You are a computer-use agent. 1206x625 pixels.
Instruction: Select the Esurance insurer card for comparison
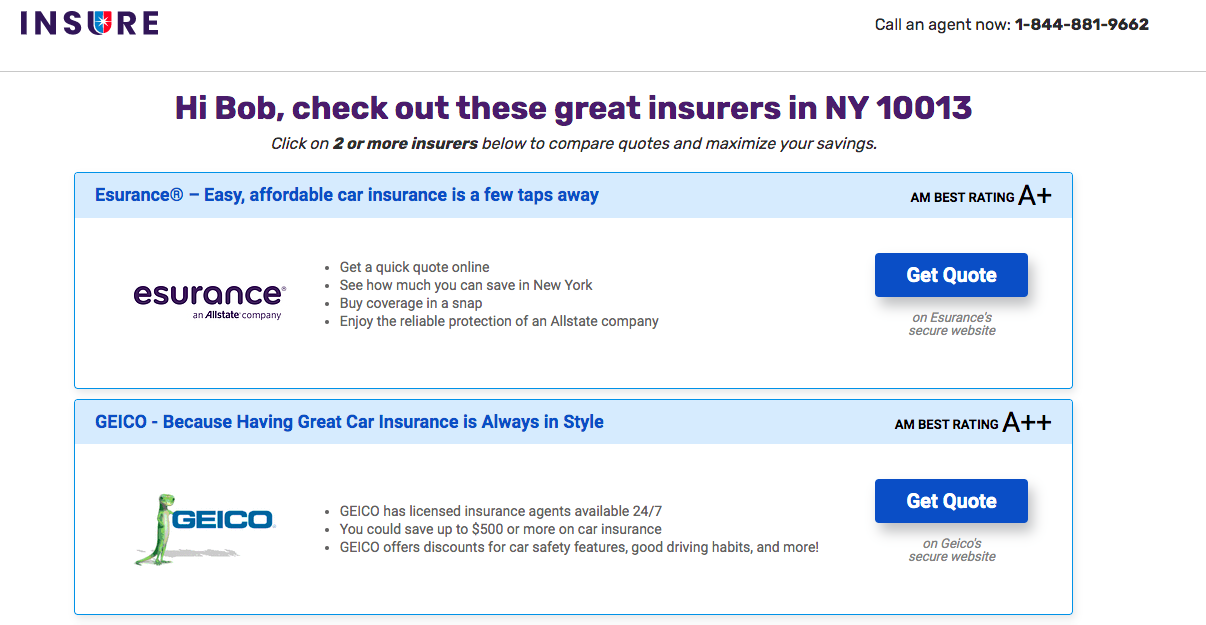pyautogui.click(x=574, y=280)
